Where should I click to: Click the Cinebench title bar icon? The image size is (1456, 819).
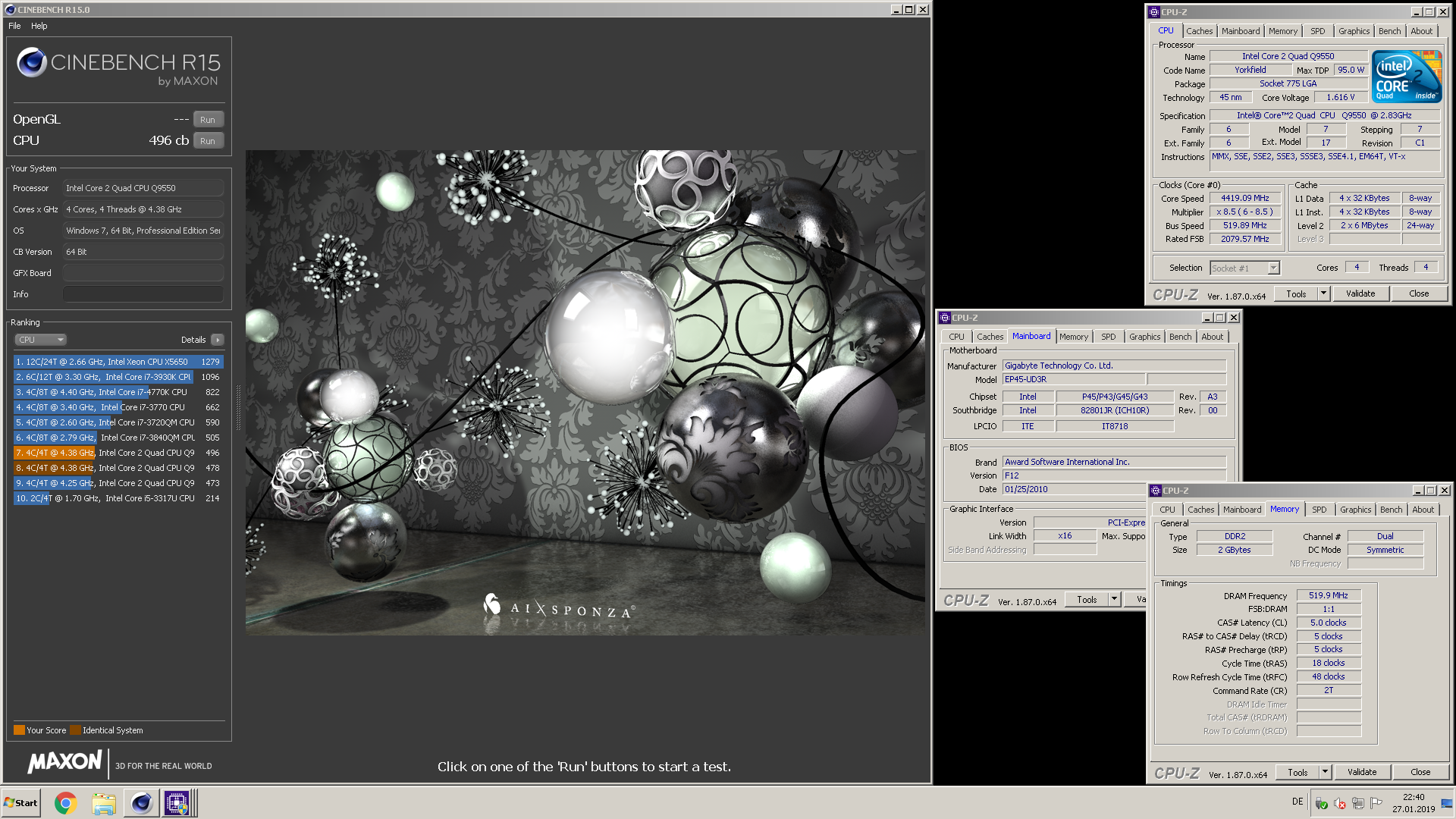click(x=10, y=10)
